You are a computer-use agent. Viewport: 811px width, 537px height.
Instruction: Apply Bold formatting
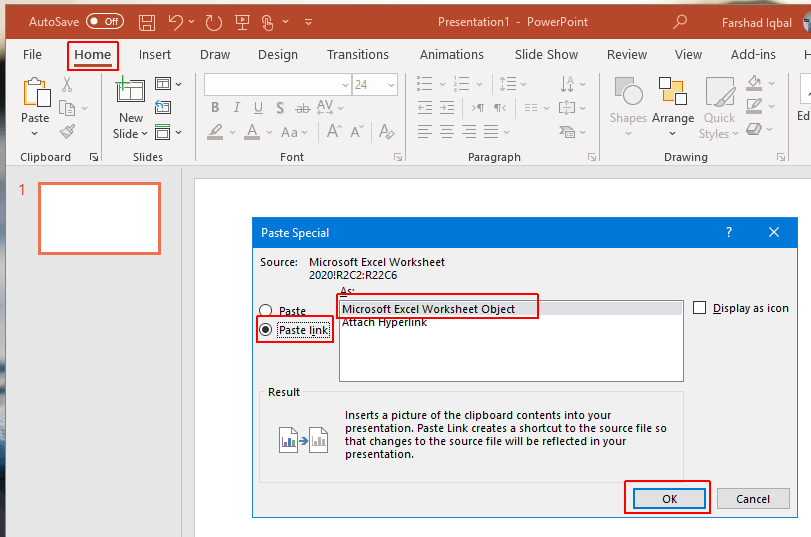point(215,108)
